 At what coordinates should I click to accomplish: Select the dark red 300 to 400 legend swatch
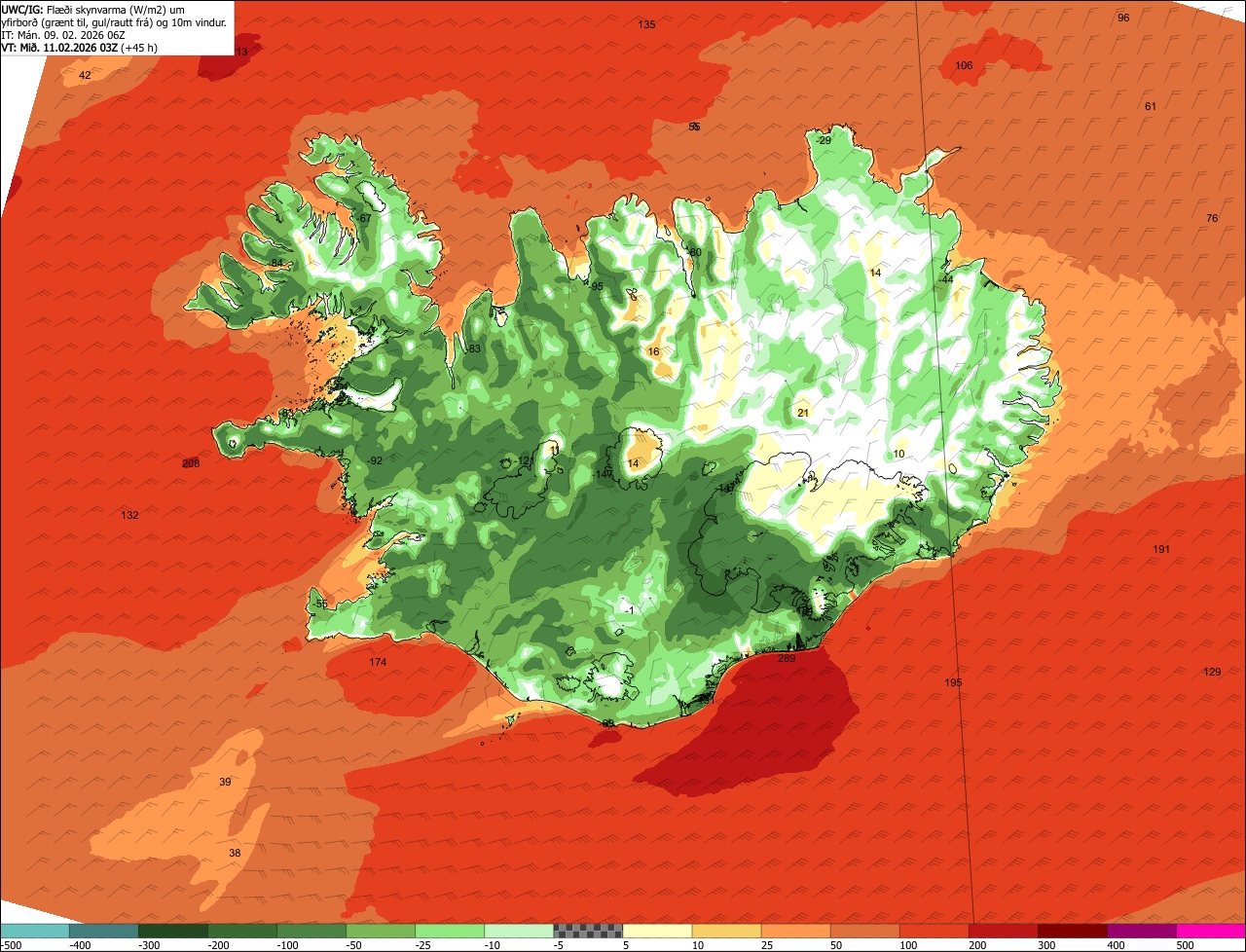[1072, 931]
